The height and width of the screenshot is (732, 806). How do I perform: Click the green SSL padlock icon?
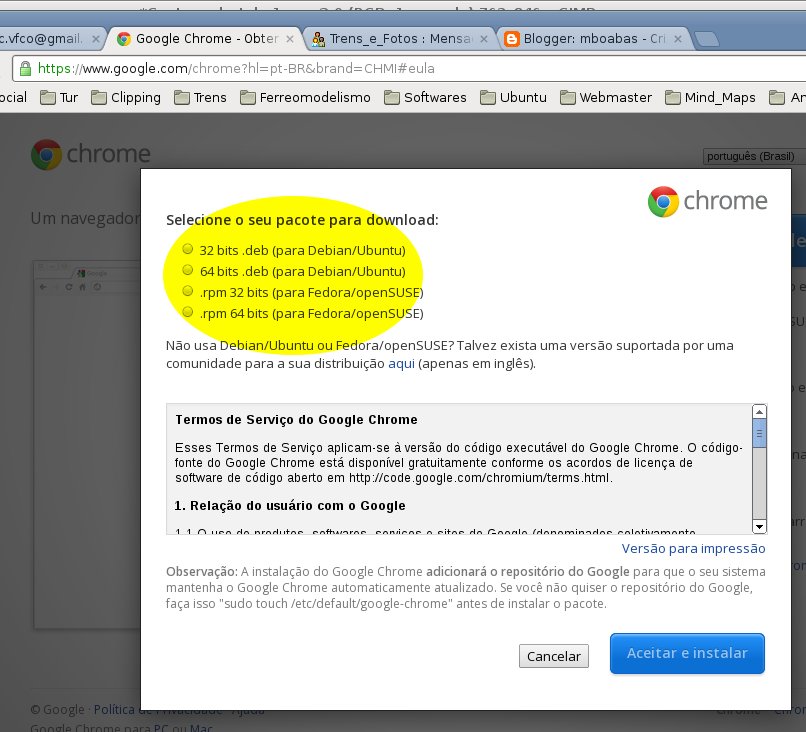tap(25, 68)
